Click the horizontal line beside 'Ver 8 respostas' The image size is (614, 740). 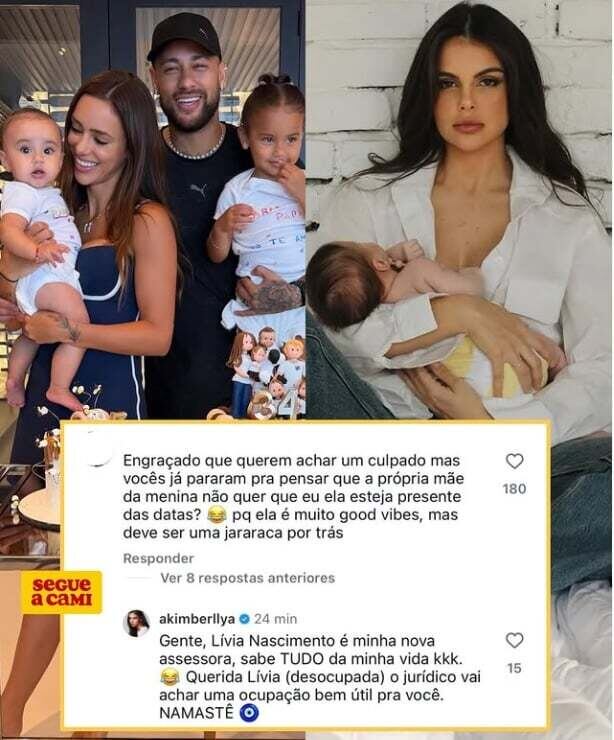click(x=140, y=578)
